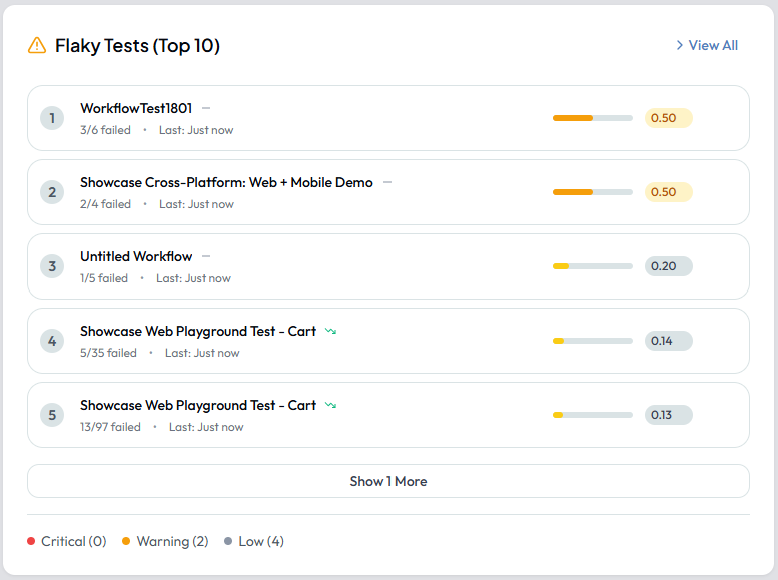The height and width of the screenshot is (580, 778).
Task: Click the Warning (2) legend item
Action: [165, 541]
